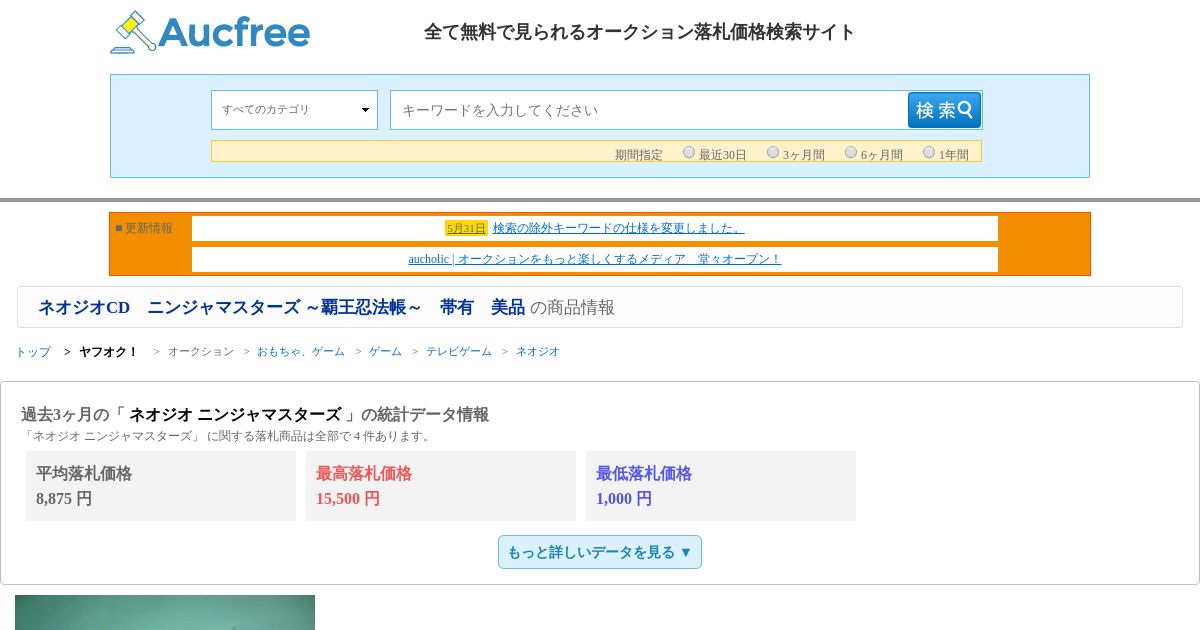The height and width of the screenshot is (630, 1200).
Task: Click the ゲーム breadcrumb link
Action: (x=385, y=352)
